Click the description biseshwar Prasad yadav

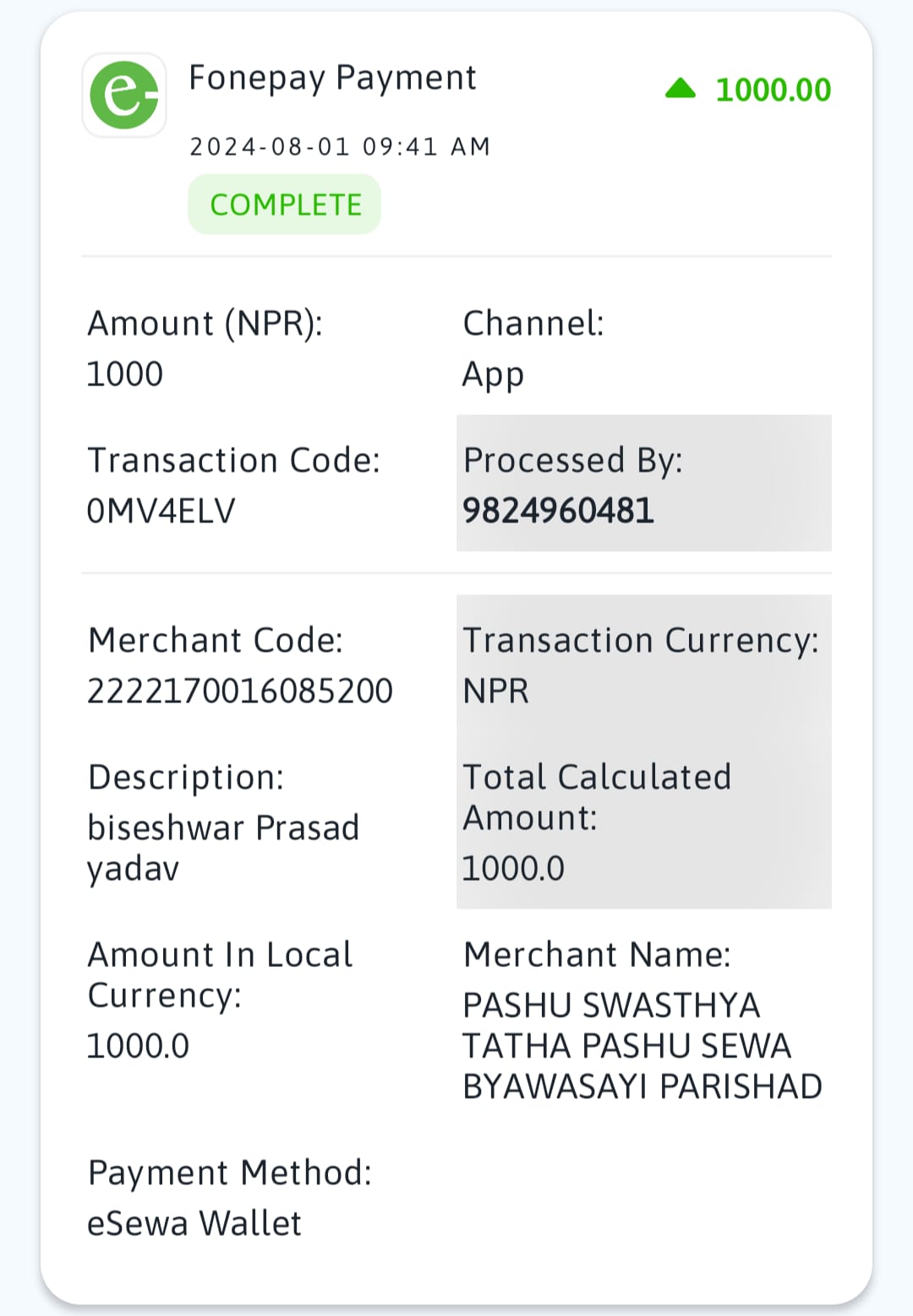[223, 848]
